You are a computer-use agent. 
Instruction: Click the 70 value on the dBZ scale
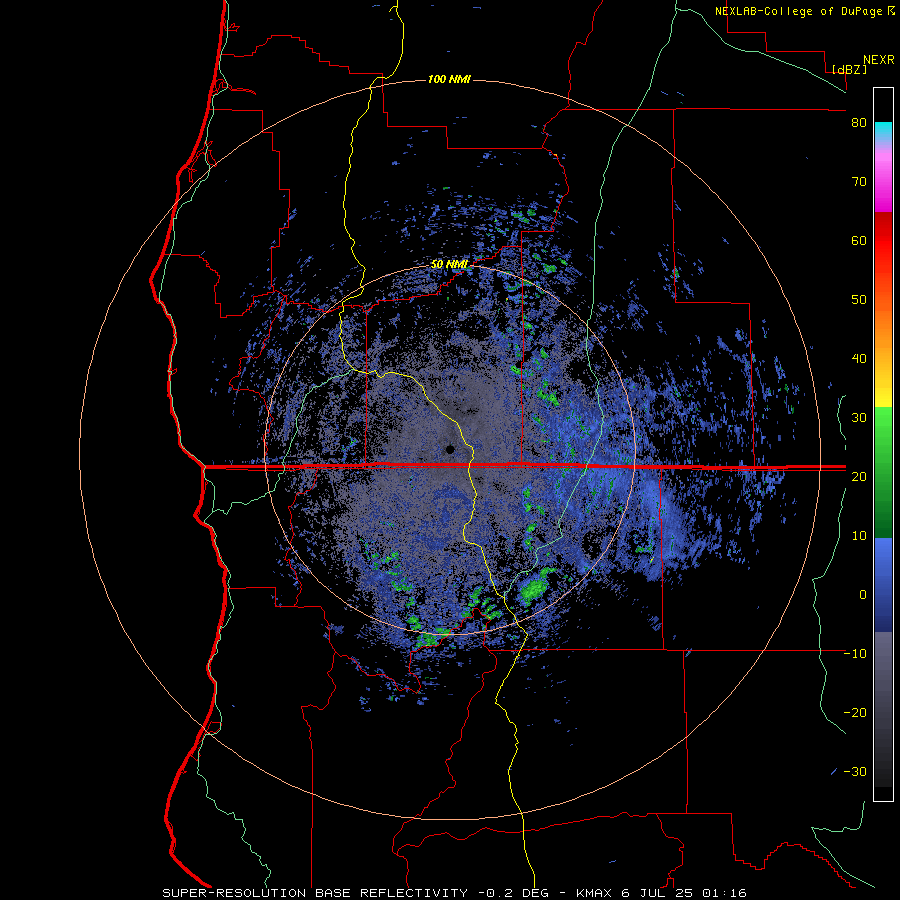(859, 182)
